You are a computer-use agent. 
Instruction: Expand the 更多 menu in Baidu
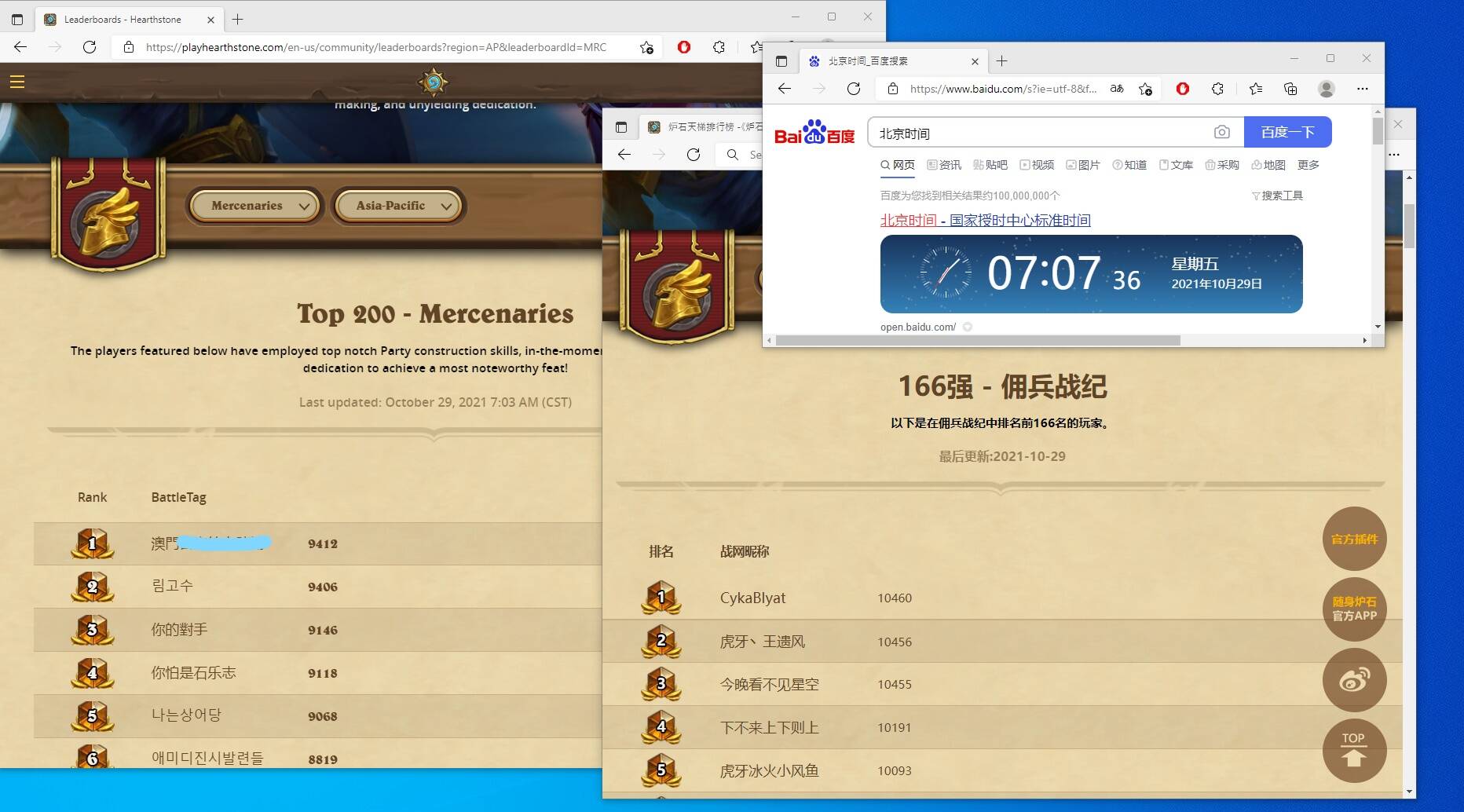[1308, 165]
